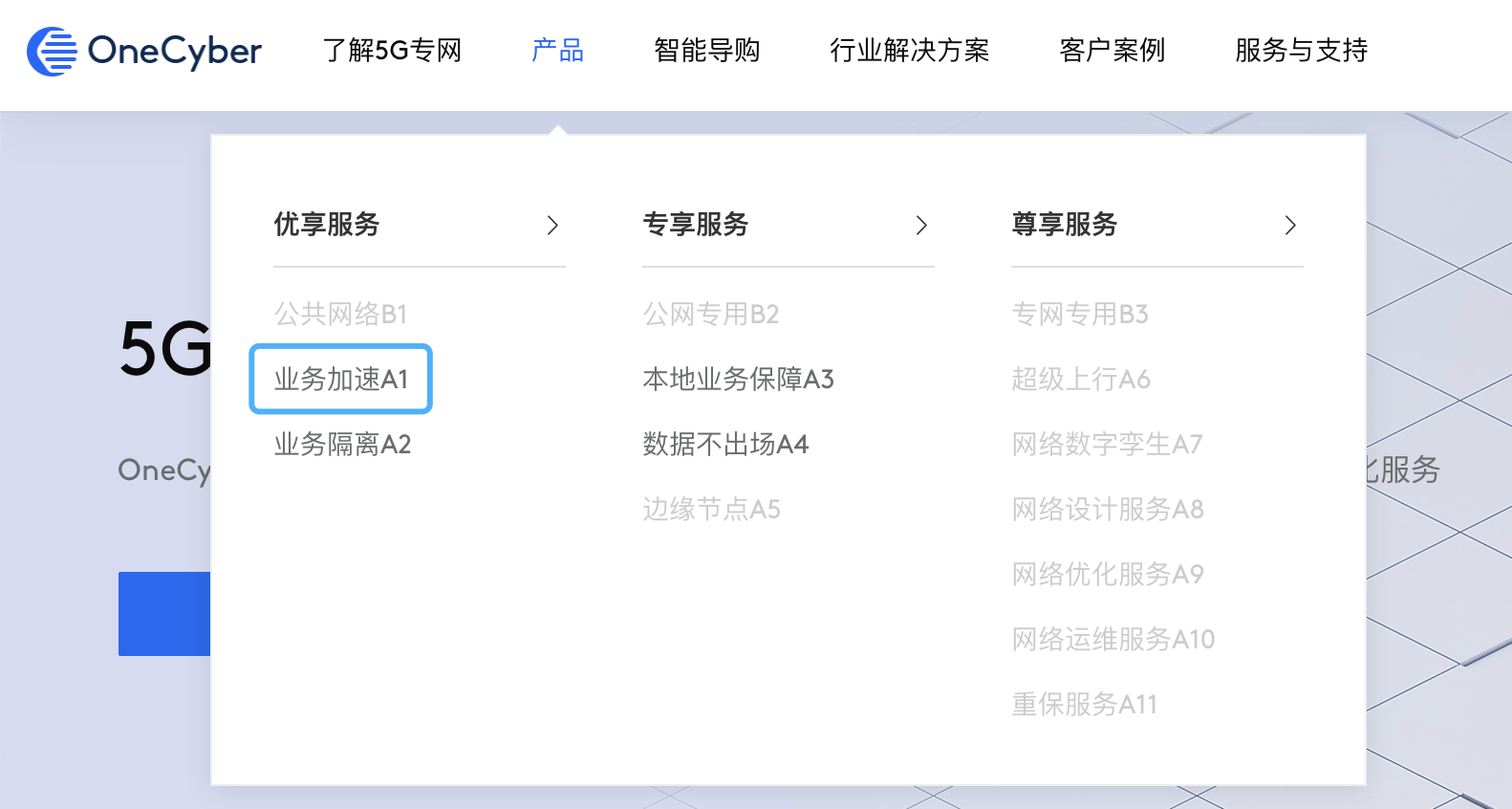Open the 服务与支持 menu
The image size is (1512, 809).
coord(1301,51)
